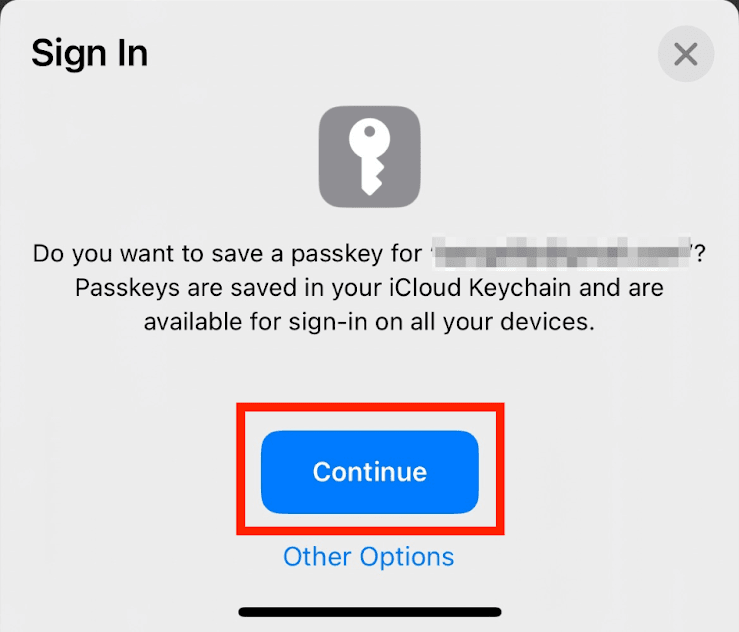Screen dimensions: 739x632
Task: Click "available for sign-in" text line
Action: pos(260,323)
